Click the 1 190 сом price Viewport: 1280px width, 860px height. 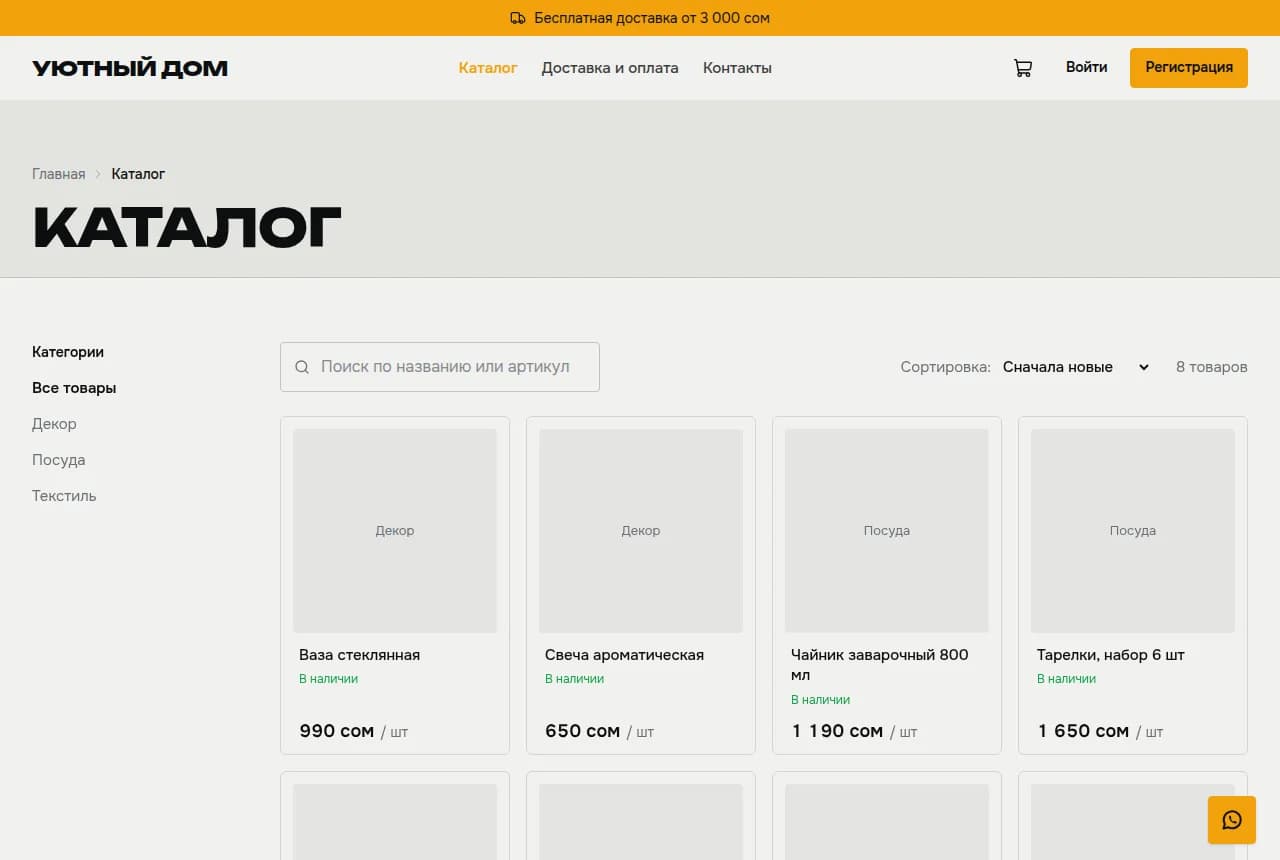tap(837, 731)
